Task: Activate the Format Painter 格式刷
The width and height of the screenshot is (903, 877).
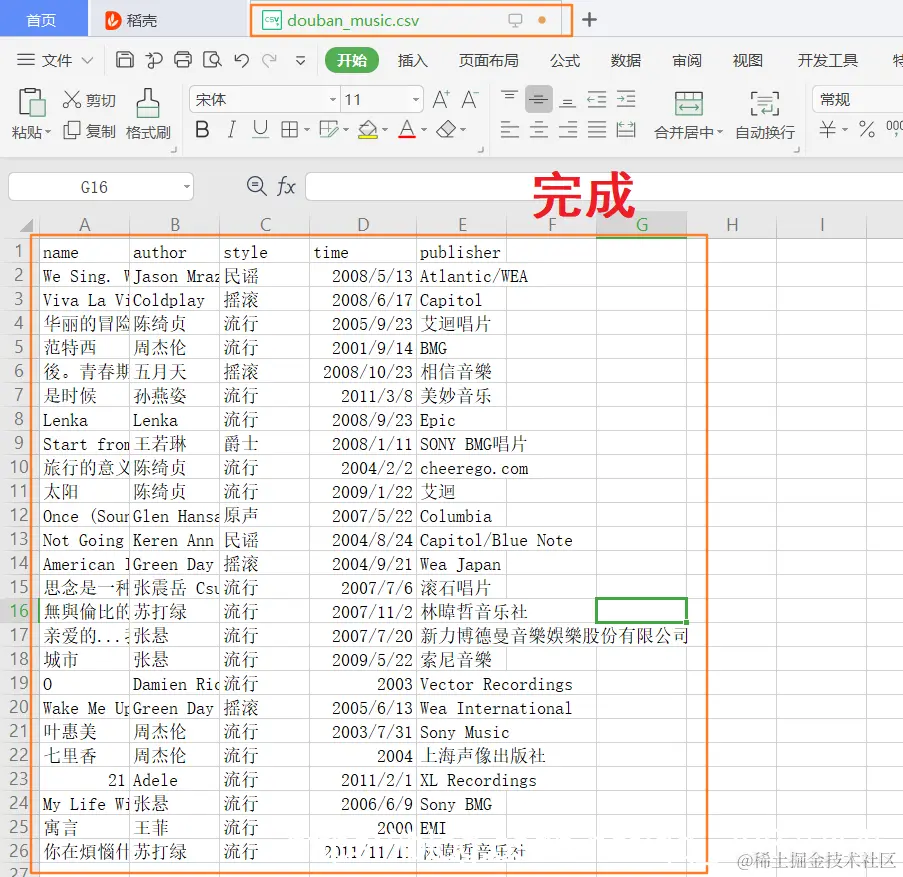Action: (x=148, y=114)
